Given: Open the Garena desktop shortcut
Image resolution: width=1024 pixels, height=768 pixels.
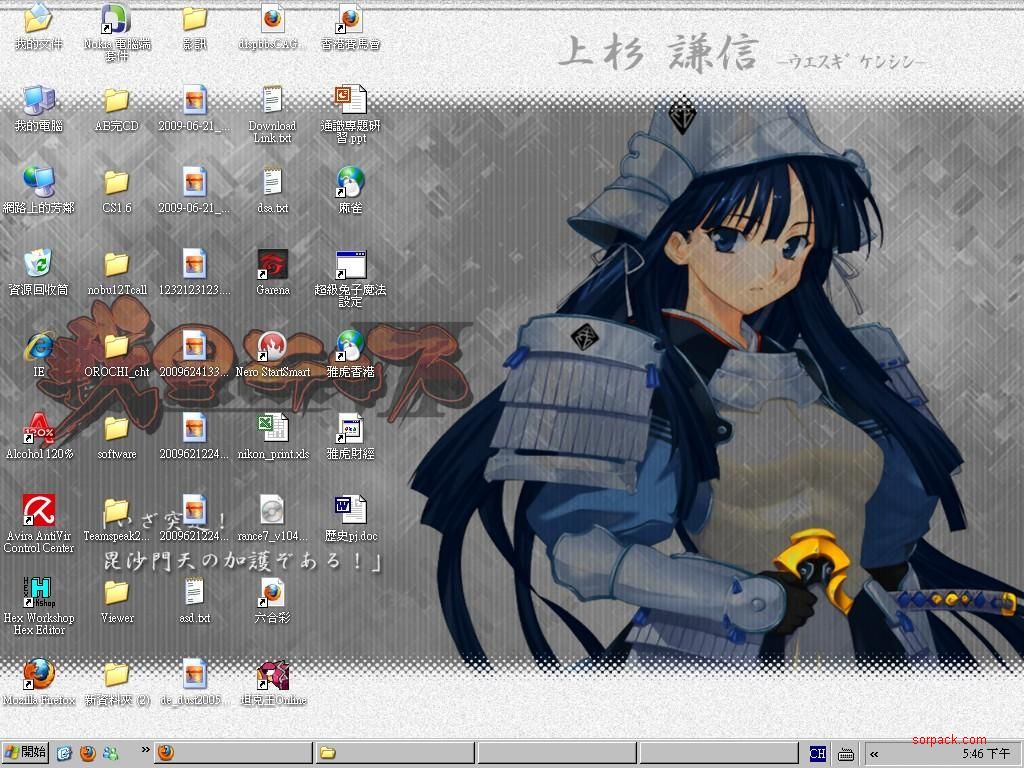Looking at the screenshot, I should [272, 266].
